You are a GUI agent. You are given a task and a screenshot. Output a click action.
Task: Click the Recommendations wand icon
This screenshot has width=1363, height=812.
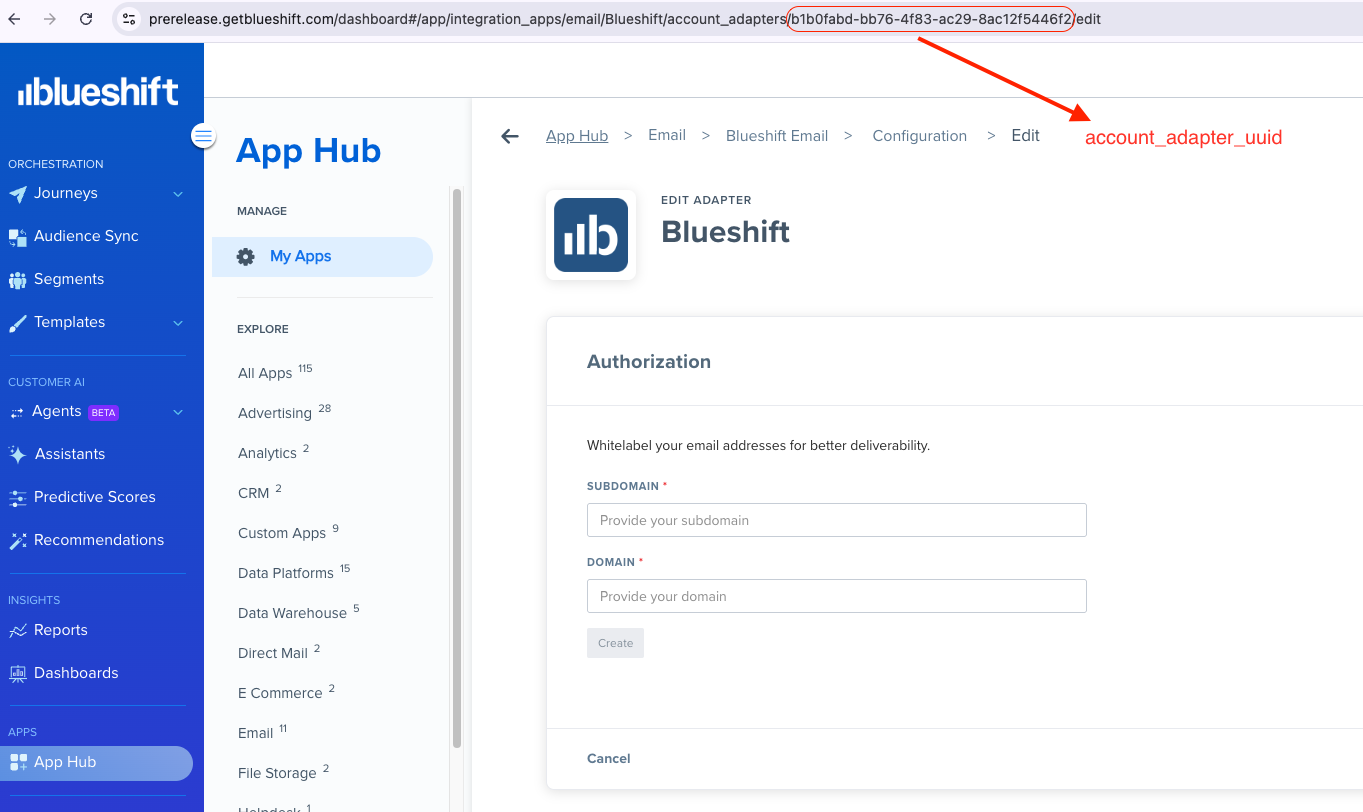pos(18,540)
